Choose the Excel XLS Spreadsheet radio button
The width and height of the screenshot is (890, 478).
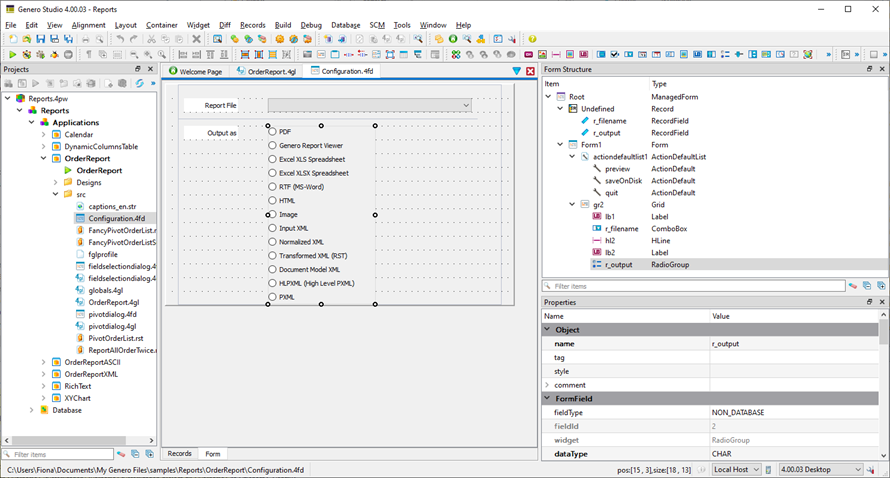[272, 160]
